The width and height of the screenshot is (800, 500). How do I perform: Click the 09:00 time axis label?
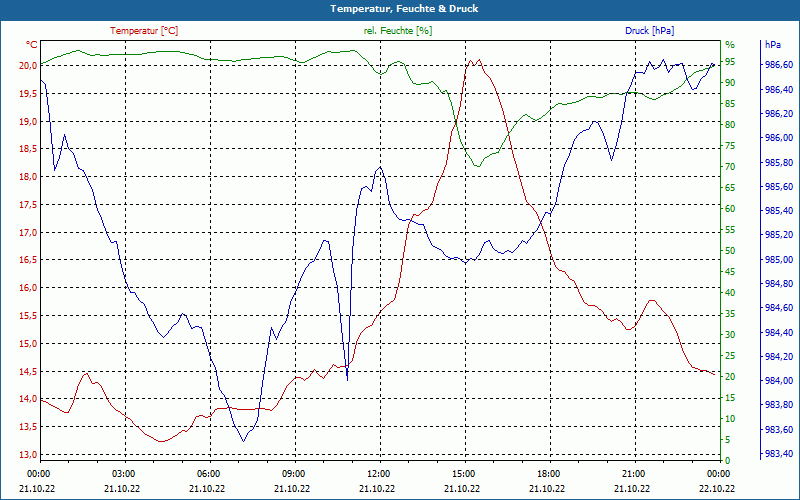tap(294, 473)
